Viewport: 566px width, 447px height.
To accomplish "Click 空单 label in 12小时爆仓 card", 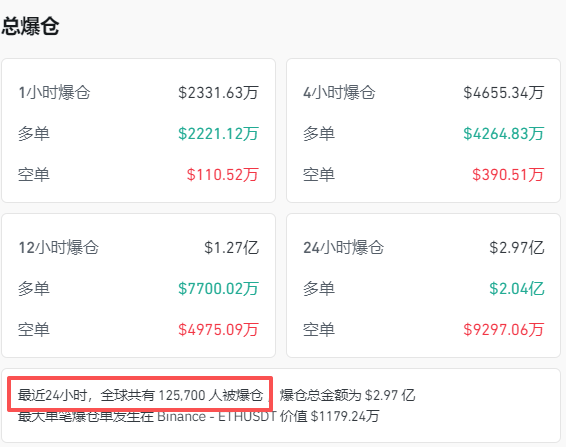I will coord(34,330).
